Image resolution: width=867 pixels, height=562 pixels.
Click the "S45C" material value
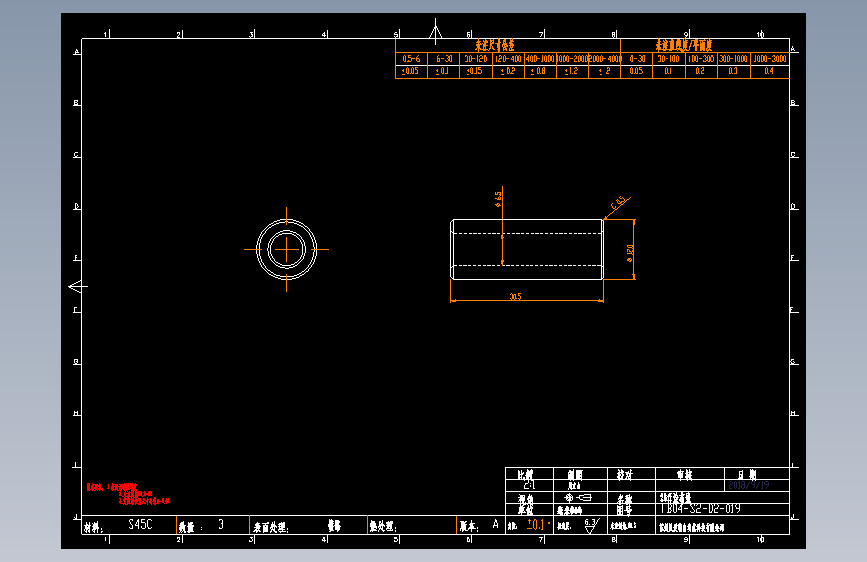coord(140,524)
